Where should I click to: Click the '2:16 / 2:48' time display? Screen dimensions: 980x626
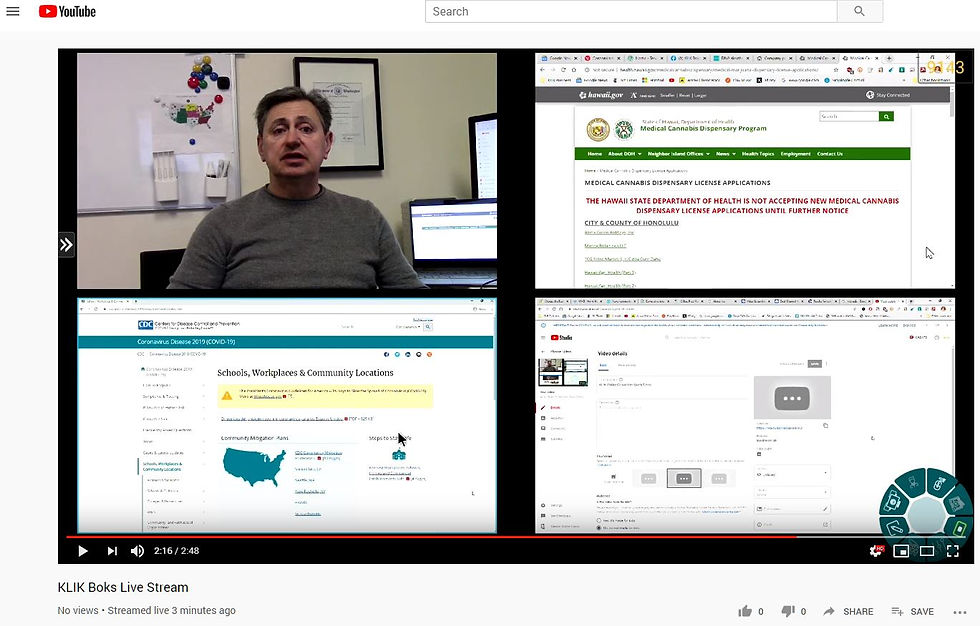(x=176, y=550)
